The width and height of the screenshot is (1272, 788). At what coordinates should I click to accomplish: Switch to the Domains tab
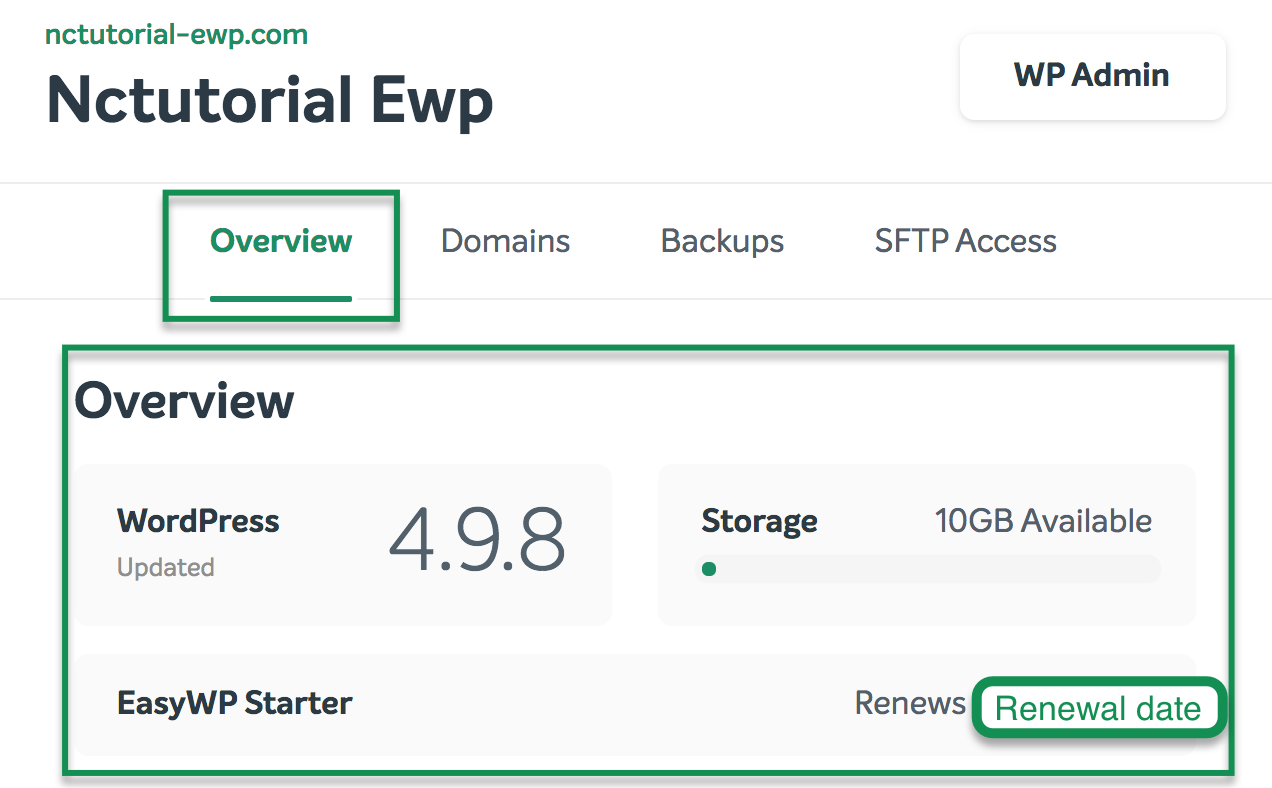pos(505,241)
